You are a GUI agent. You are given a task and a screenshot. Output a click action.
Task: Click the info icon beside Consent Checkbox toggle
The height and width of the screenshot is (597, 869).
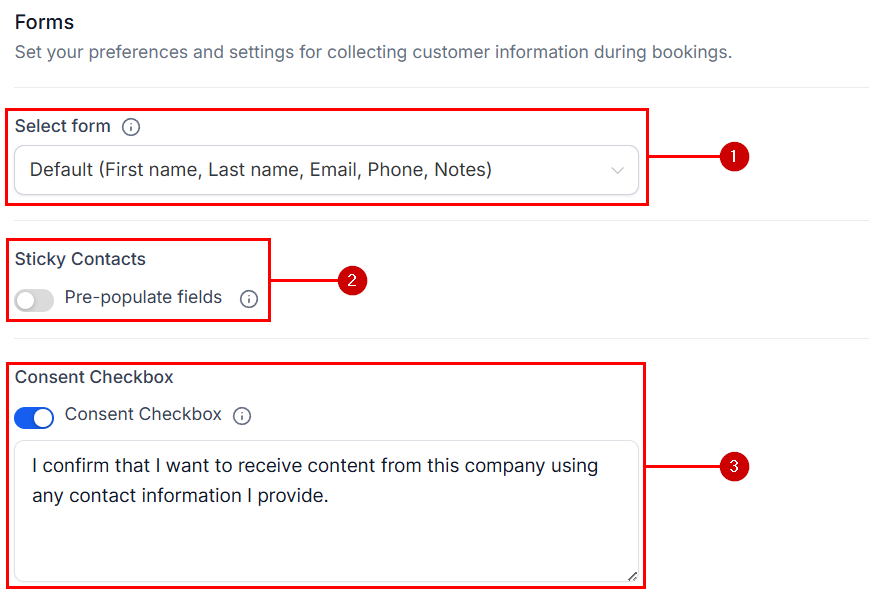coord(242,416)
